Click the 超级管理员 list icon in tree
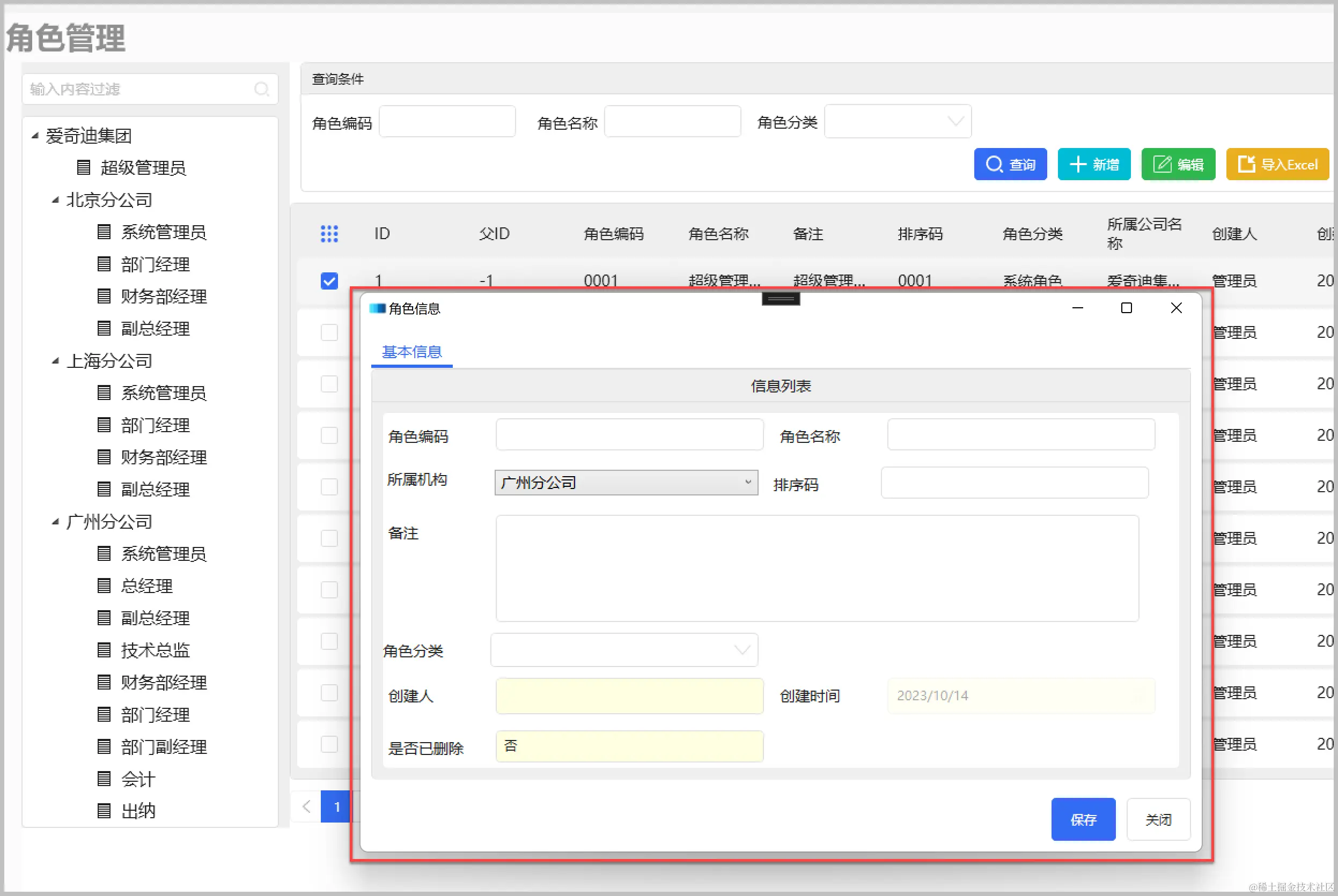Viewport: 1338px width, 896px height. pyautogui.click(x=84, y=167)
